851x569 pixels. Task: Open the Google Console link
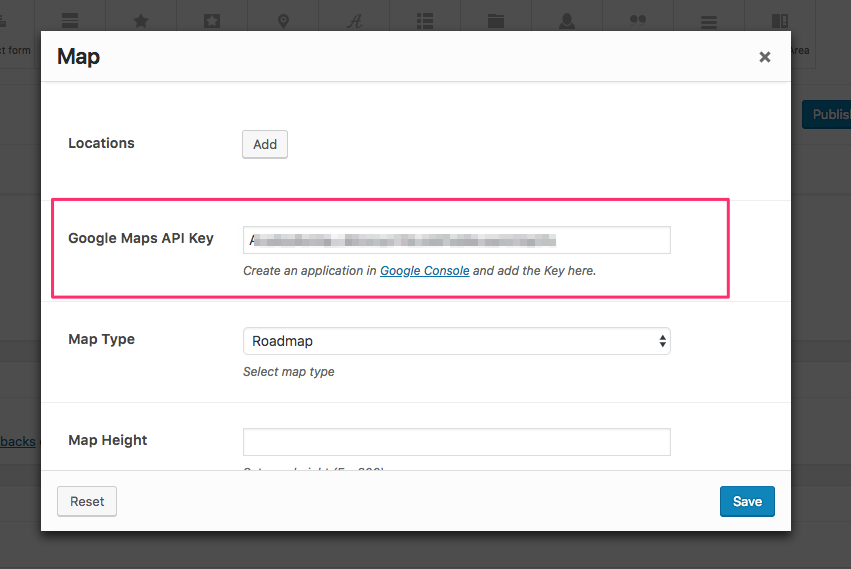click(x=424, y=270)
